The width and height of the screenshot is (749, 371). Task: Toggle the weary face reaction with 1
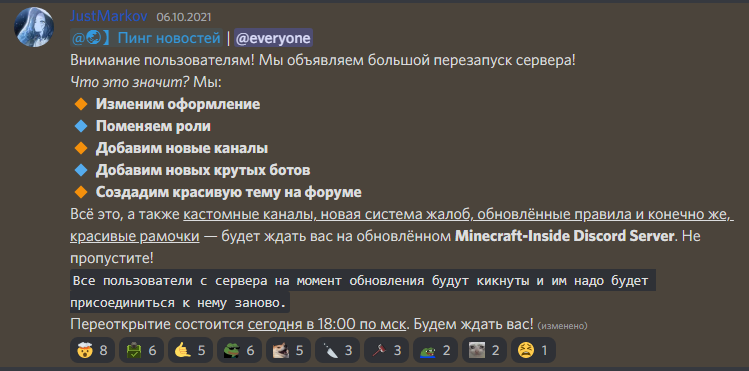[533, 350]
